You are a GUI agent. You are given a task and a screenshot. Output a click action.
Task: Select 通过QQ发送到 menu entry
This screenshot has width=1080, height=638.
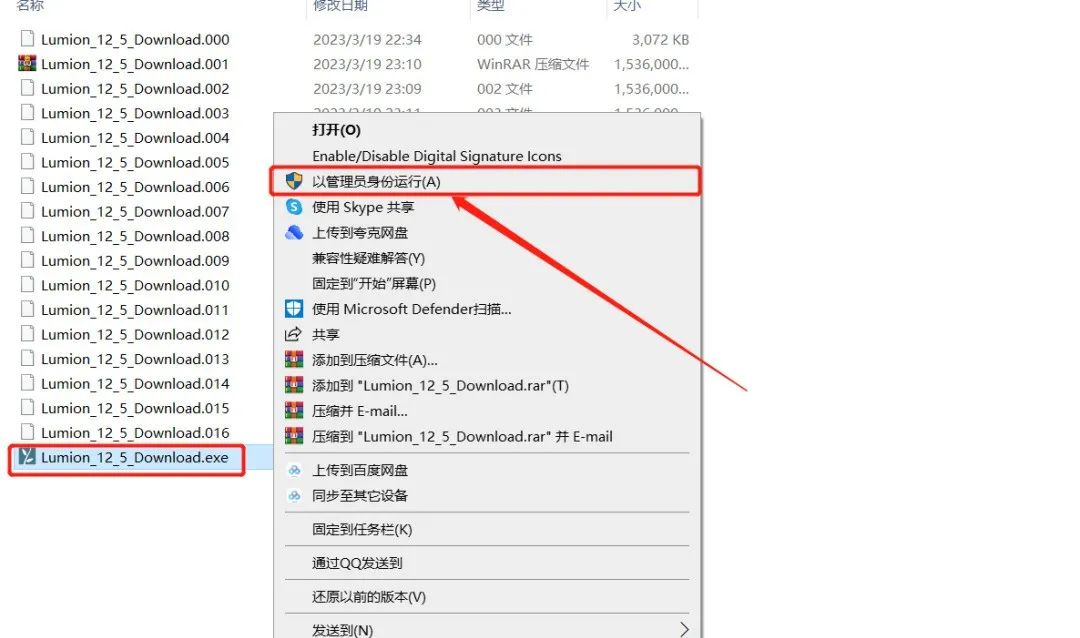[357, 563]
